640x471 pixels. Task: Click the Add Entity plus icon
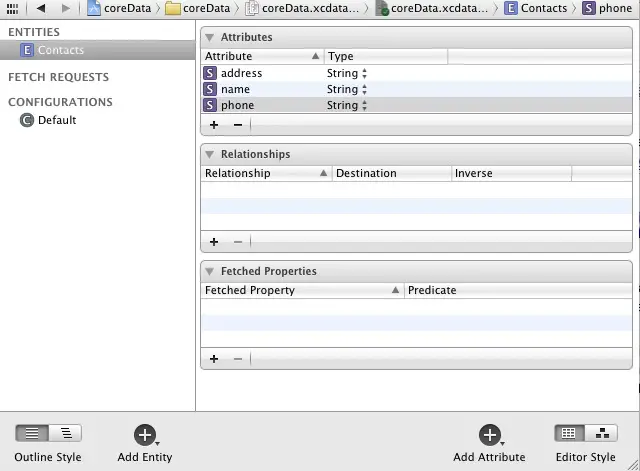(x=145, y=434)
